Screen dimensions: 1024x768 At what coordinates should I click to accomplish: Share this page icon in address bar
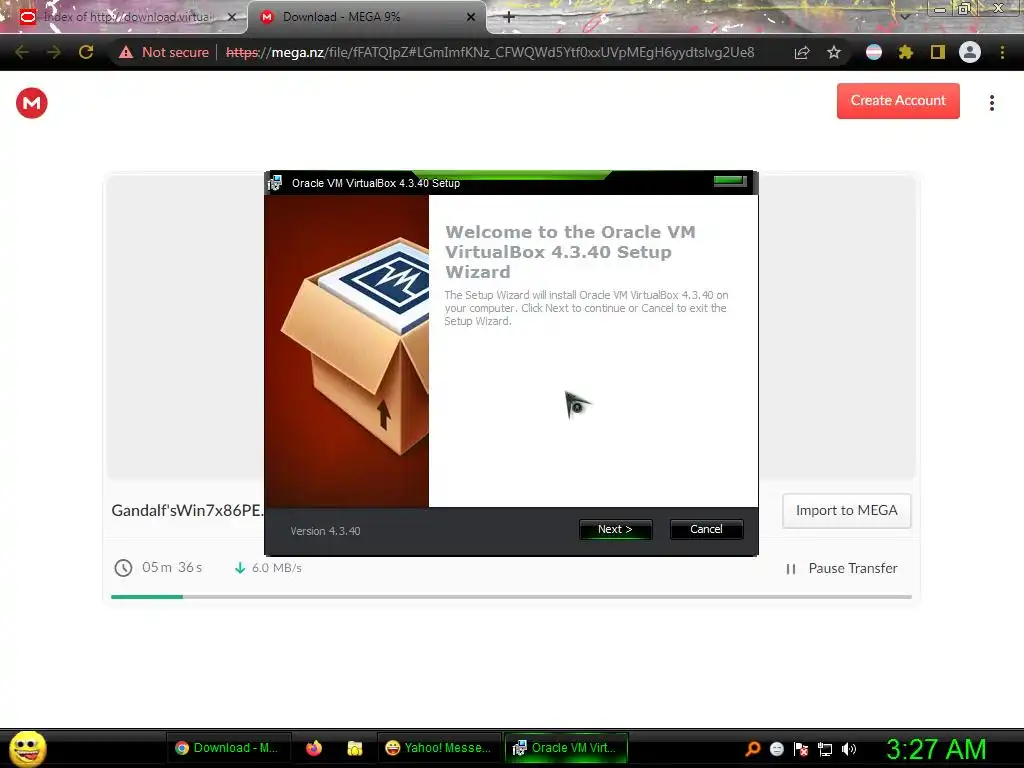pos(802,52)
